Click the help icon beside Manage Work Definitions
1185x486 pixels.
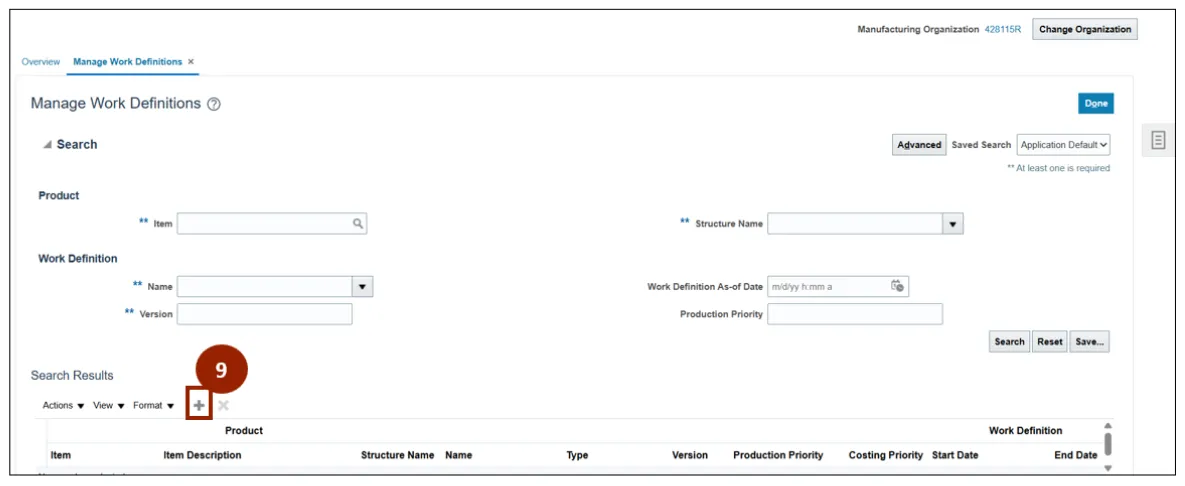tap(214, 105)
